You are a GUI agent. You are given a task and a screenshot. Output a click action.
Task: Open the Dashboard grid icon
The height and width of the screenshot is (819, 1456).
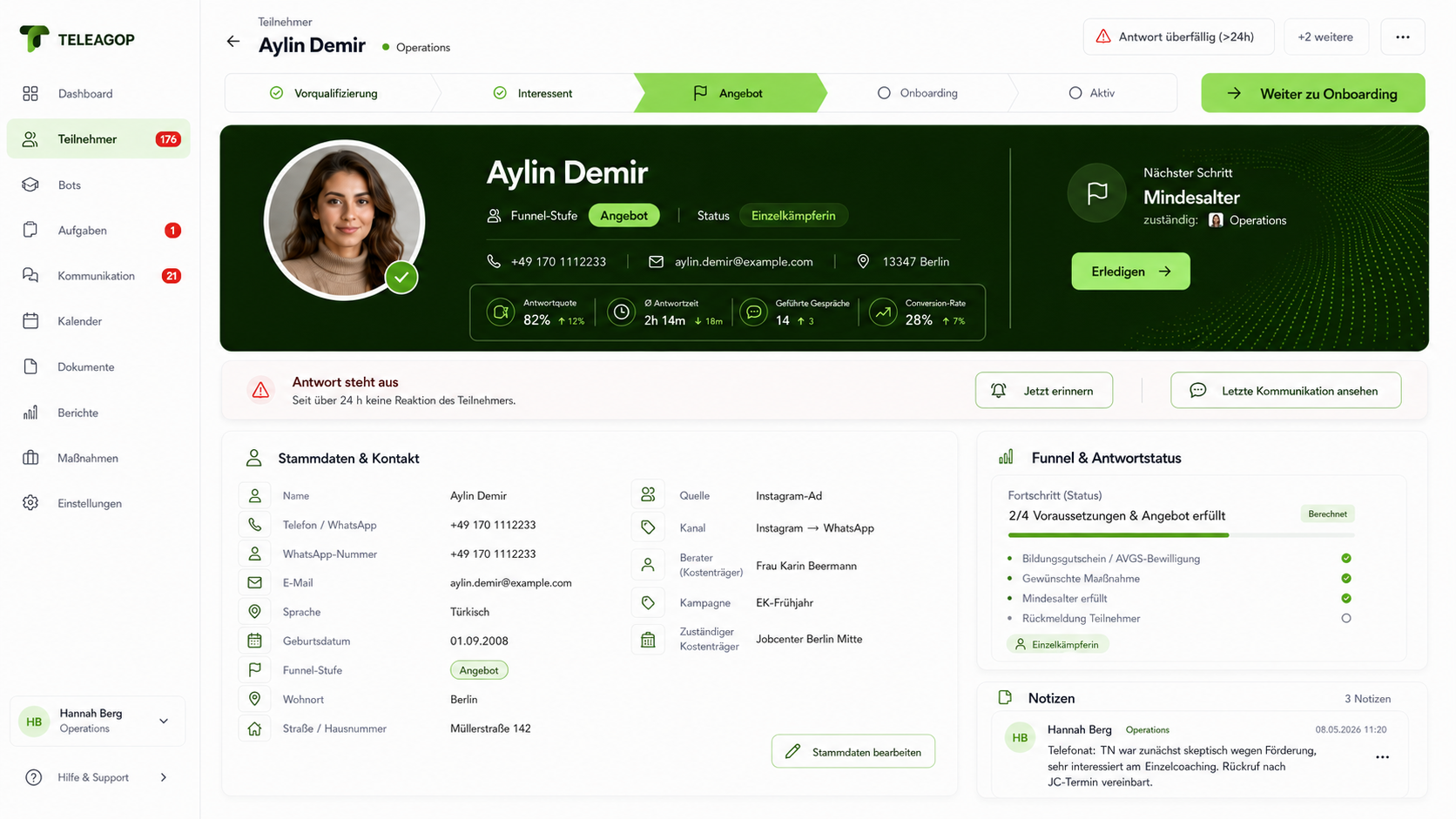pyautogui.click(x=30, y=93)
